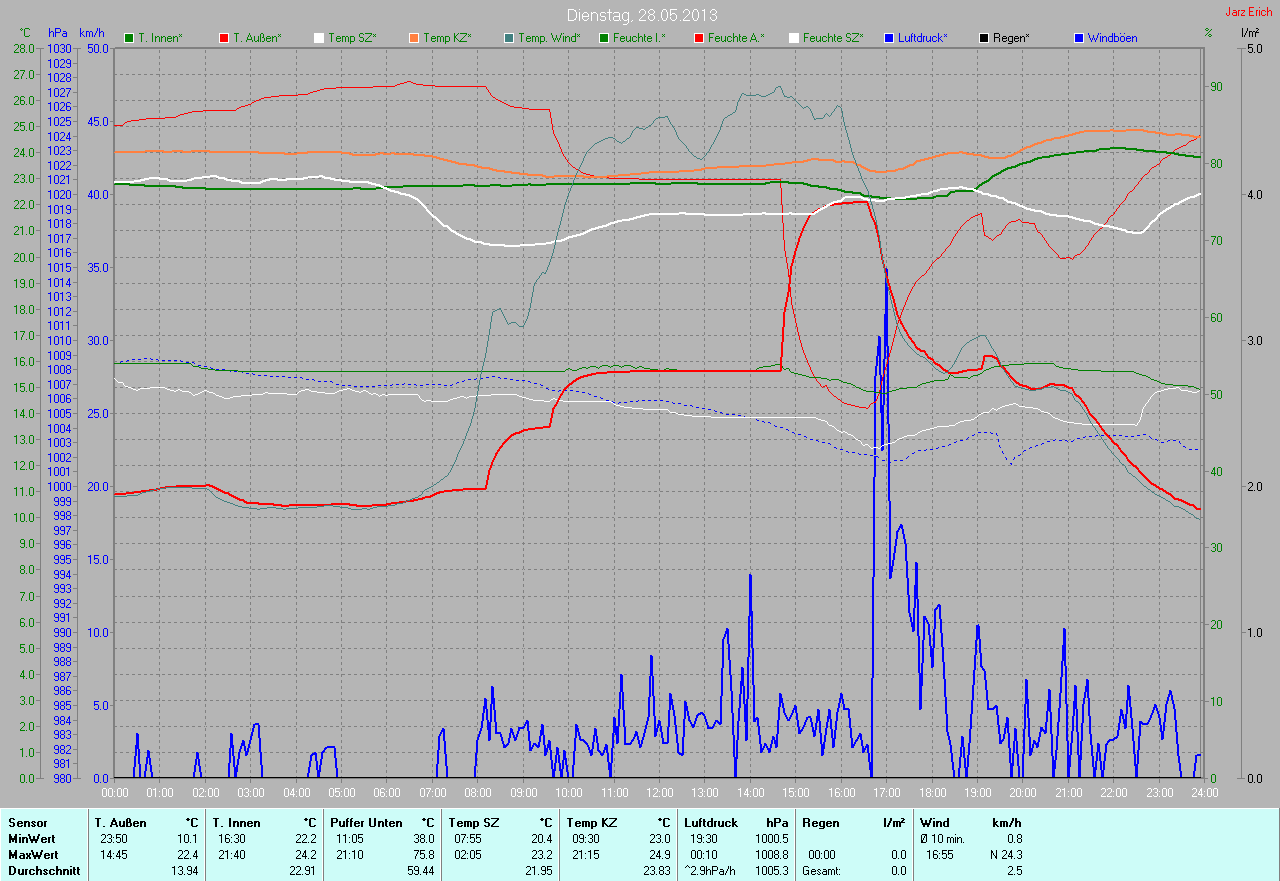
Task: Click the teal Temp. Wind legend swatch
Action: pos(509,38)
